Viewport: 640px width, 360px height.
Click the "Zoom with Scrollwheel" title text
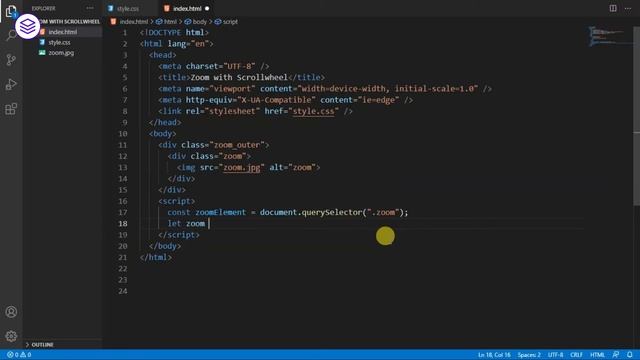point(239,78)
